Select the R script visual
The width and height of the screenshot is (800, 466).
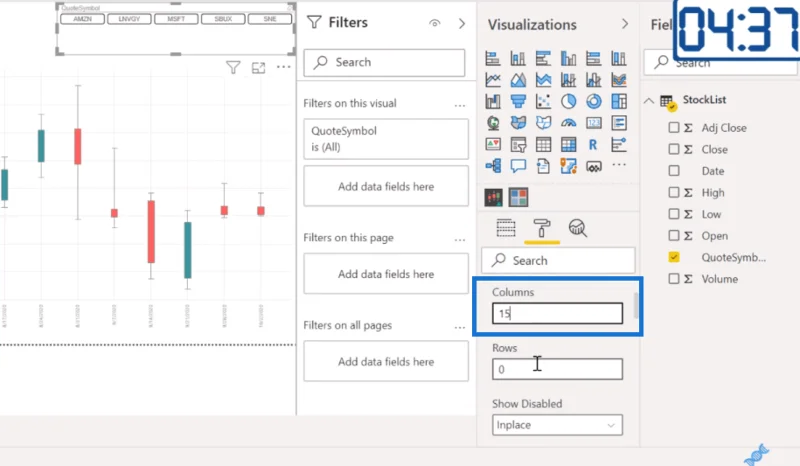point(593,144)
